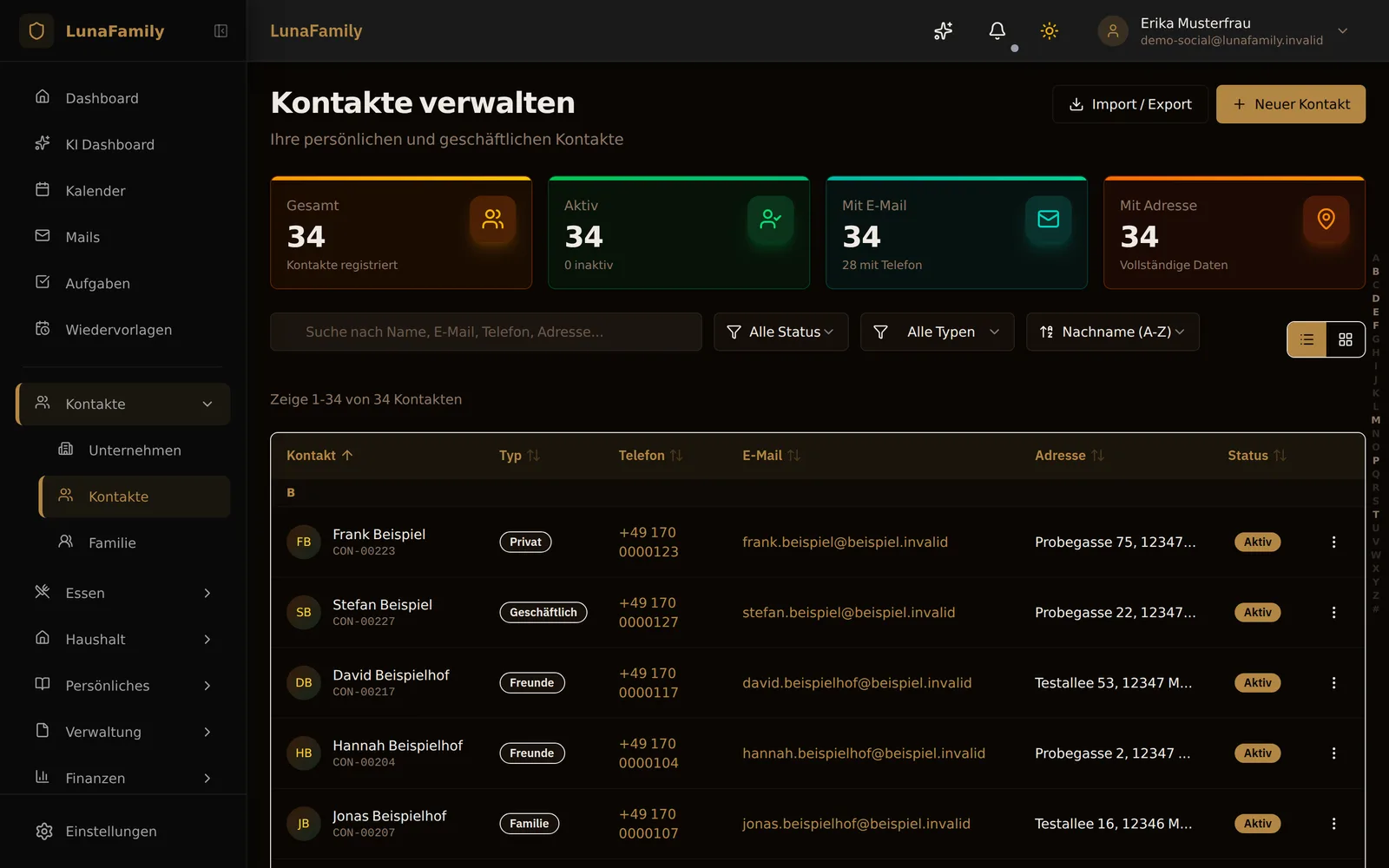
Task: Click the contact search input field
Action: click(485, 332)
